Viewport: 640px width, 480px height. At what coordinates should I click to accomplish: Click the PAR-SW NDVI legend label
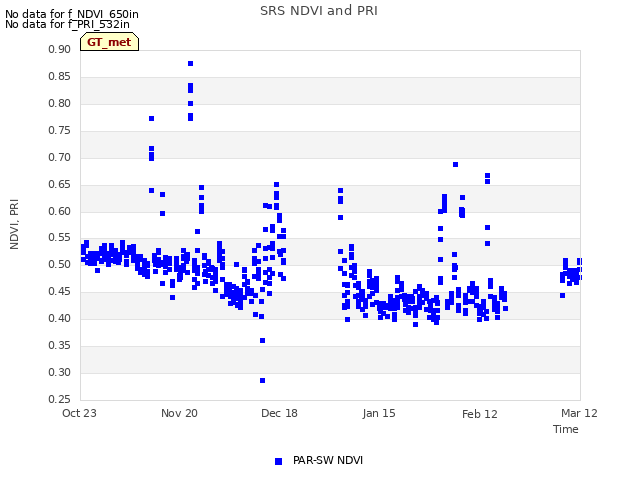pos(328,460)
